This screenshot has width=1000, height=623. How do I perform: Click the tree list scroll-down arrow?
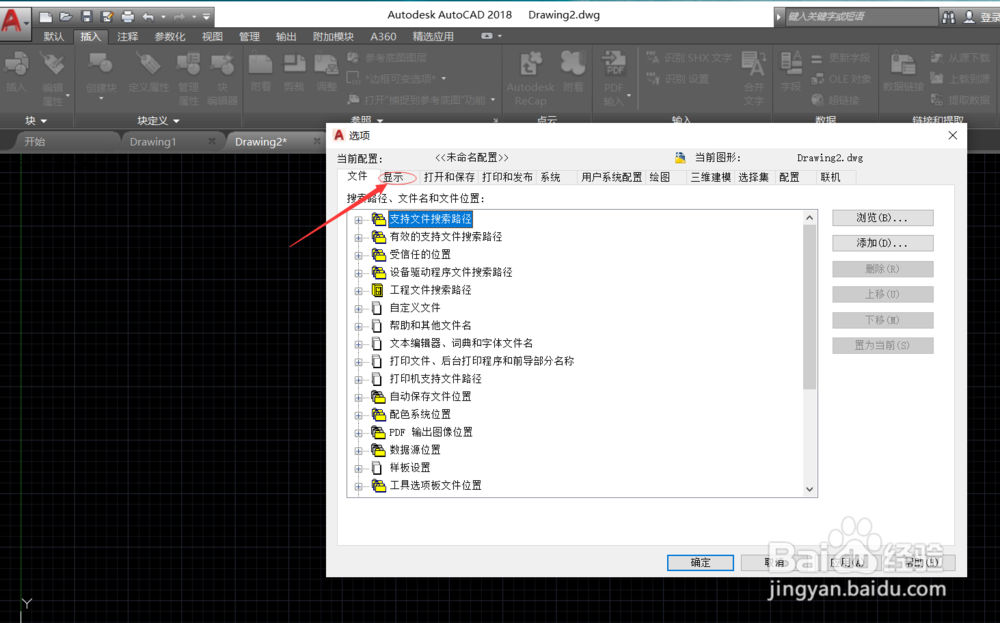coord(809,489)
